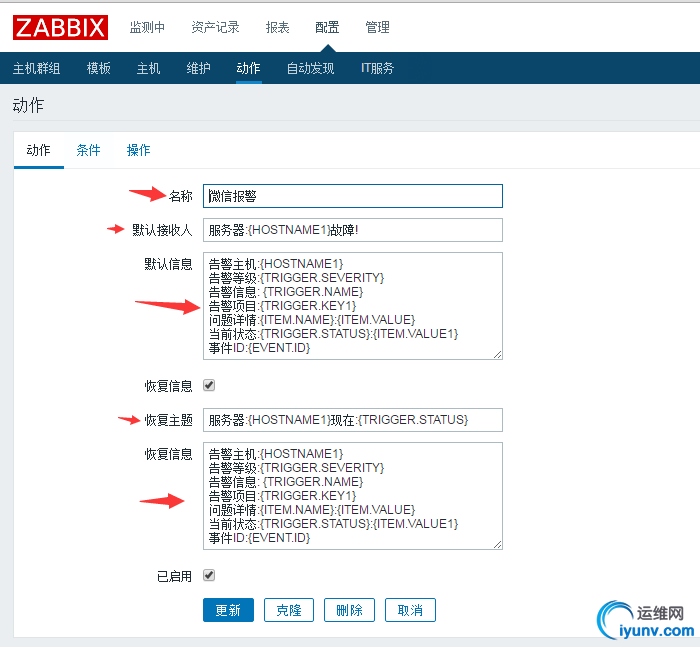
Task: Open the 监测中 top menu
Action: click(147, 27)
